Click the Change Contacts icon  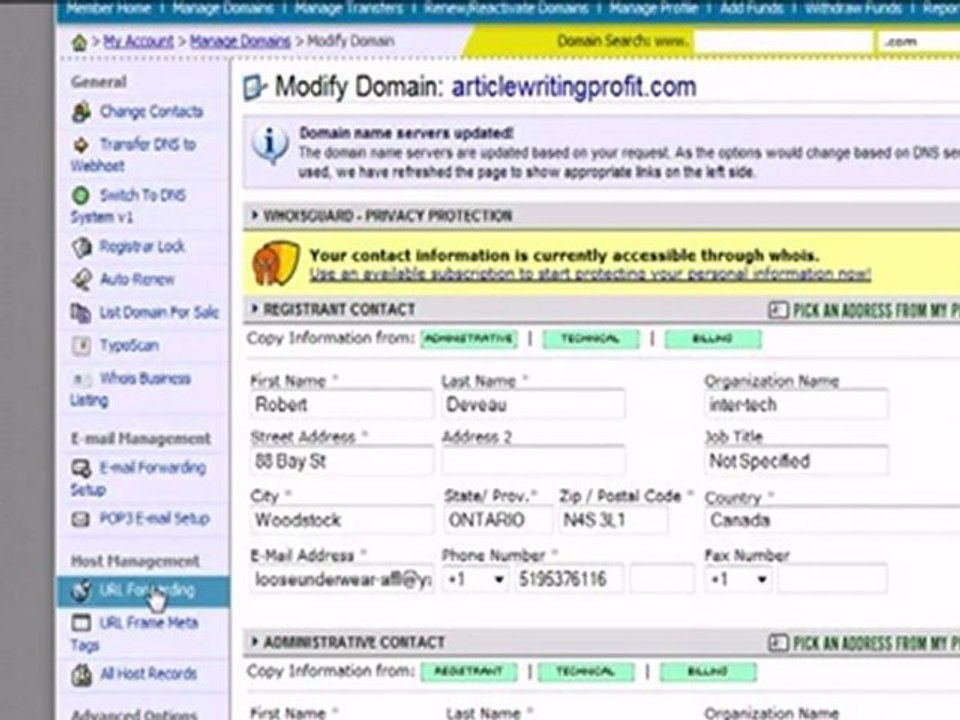pos(81,112)
